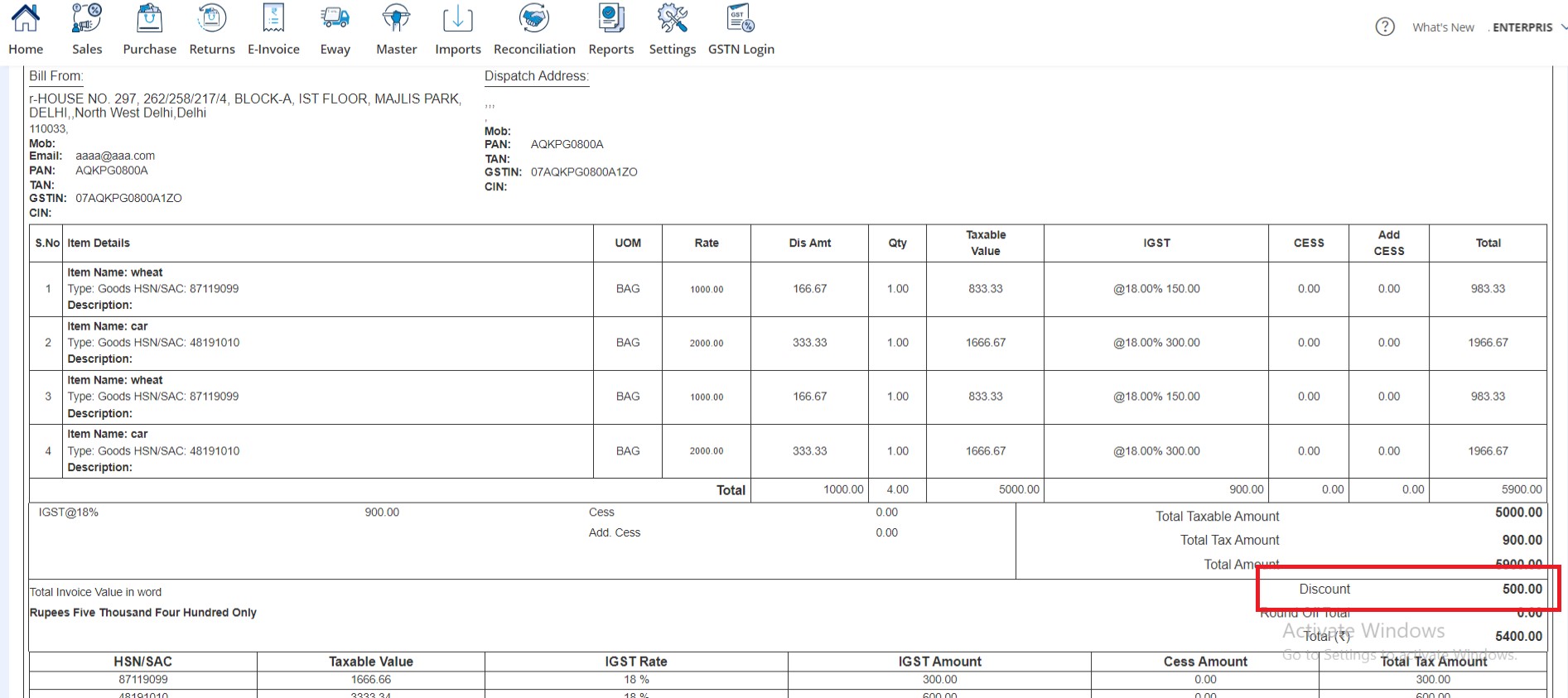Image resolution: width=1568 pixels, height=698 pixels.
Task: Select the Master menu label
Action: (396, 49)
